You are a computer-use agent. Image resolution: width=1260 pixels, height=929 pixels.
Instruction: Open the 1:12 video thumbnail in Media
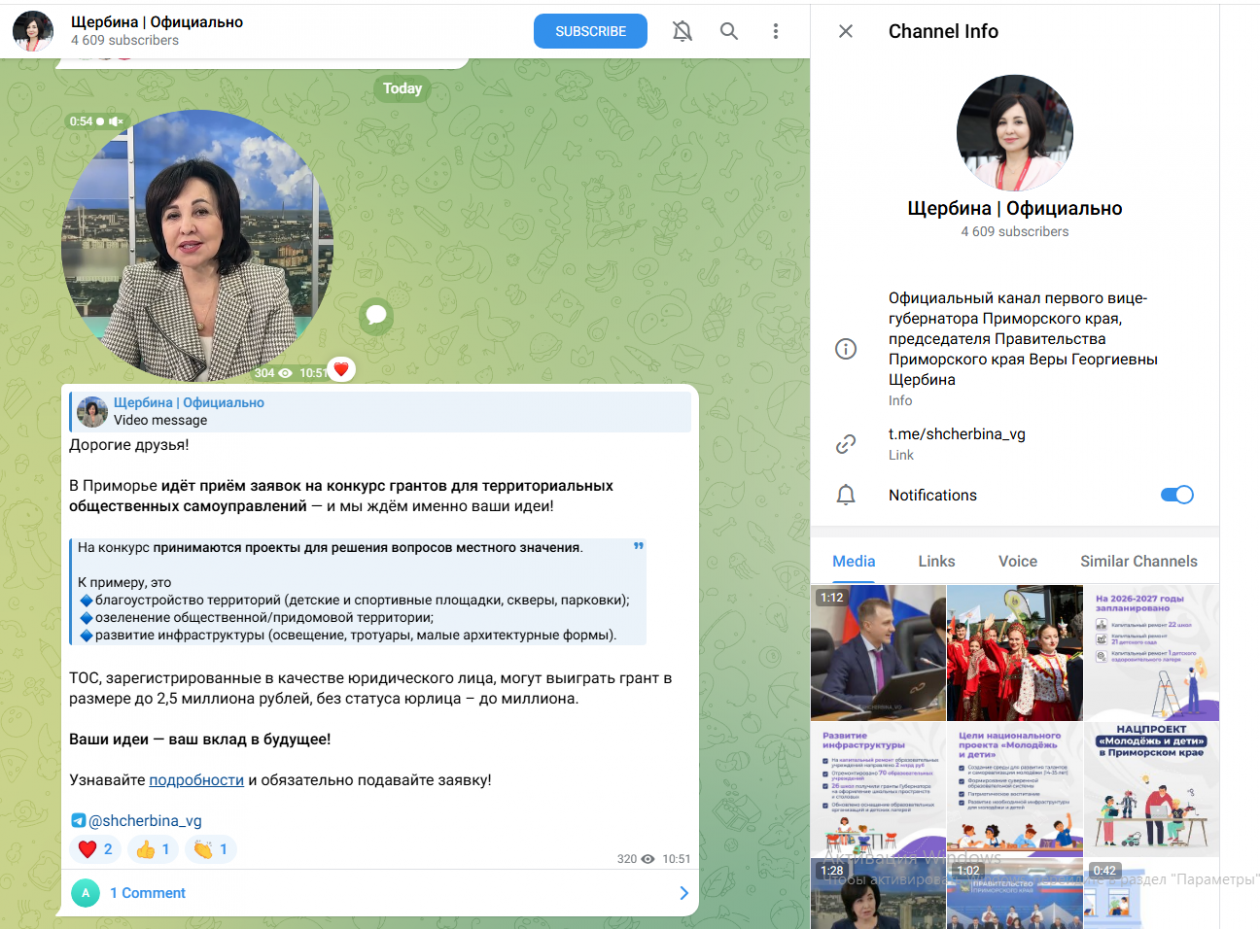878,652
